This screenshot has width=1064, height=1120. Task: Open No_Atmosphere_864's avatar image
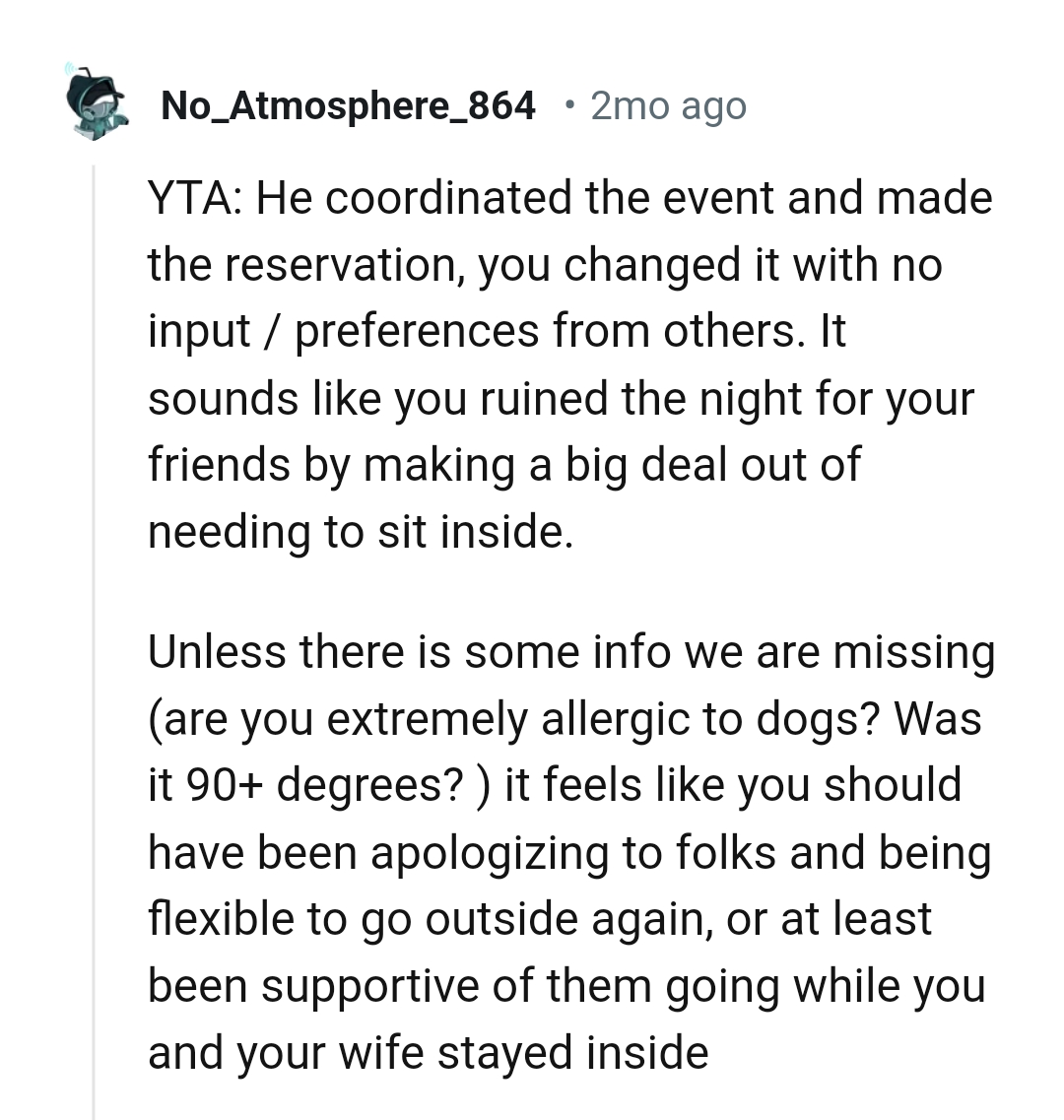[95, 102]
